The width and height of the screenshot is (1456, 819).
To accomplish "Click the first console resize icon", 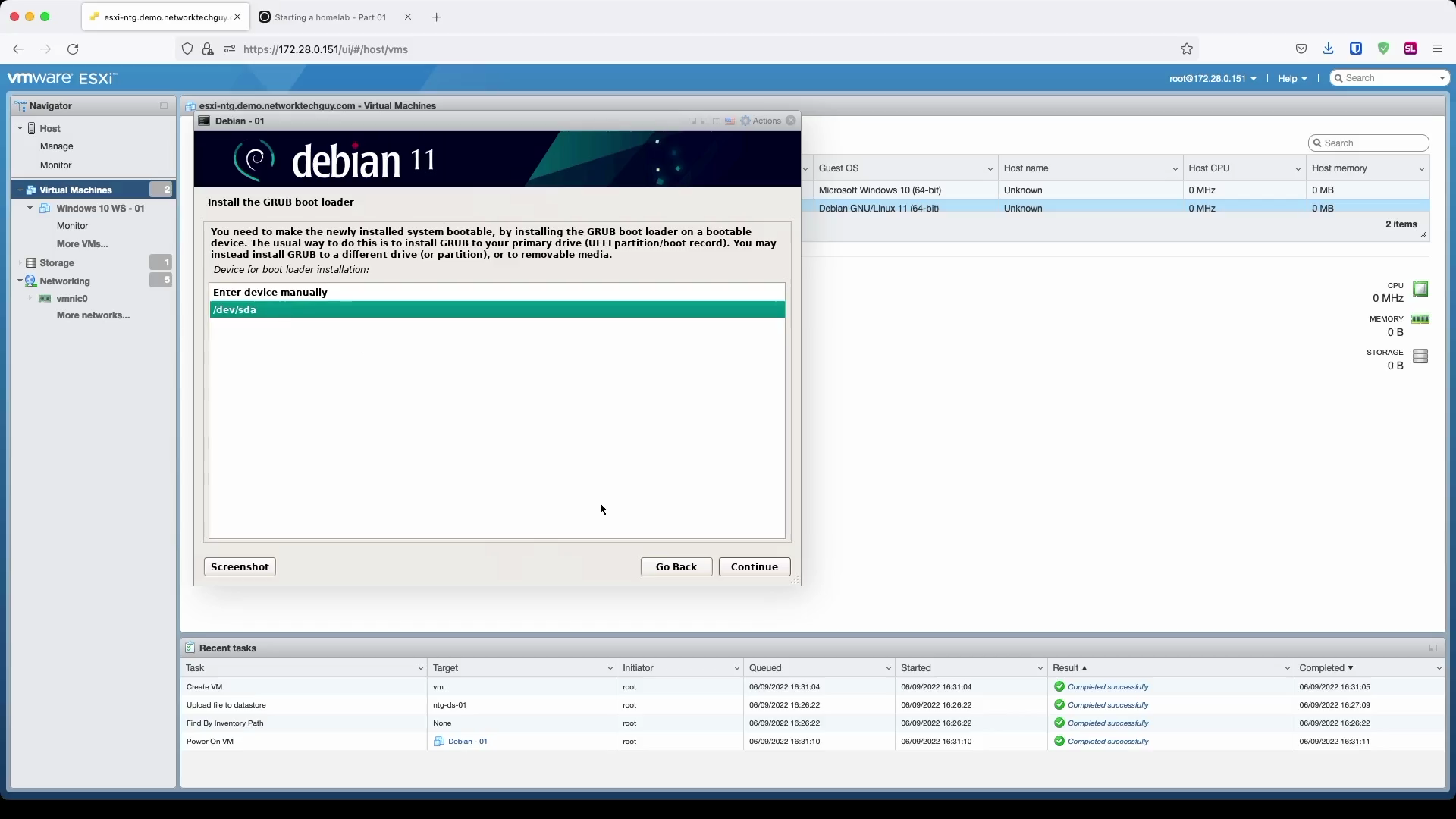I will tap(692, 121).
